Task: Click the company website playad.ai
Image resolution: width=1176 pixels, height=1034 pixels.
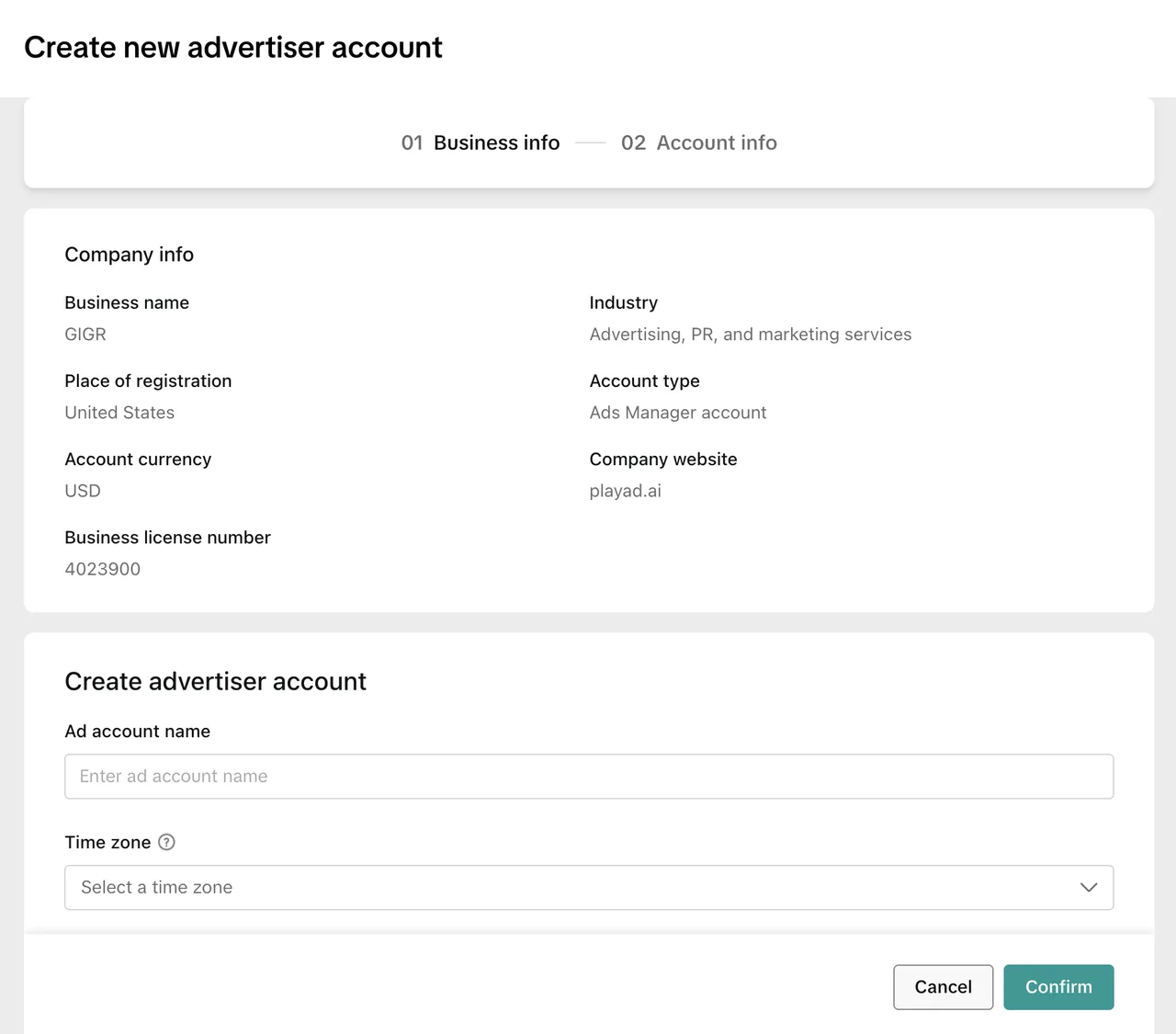Action: [626, 491]
